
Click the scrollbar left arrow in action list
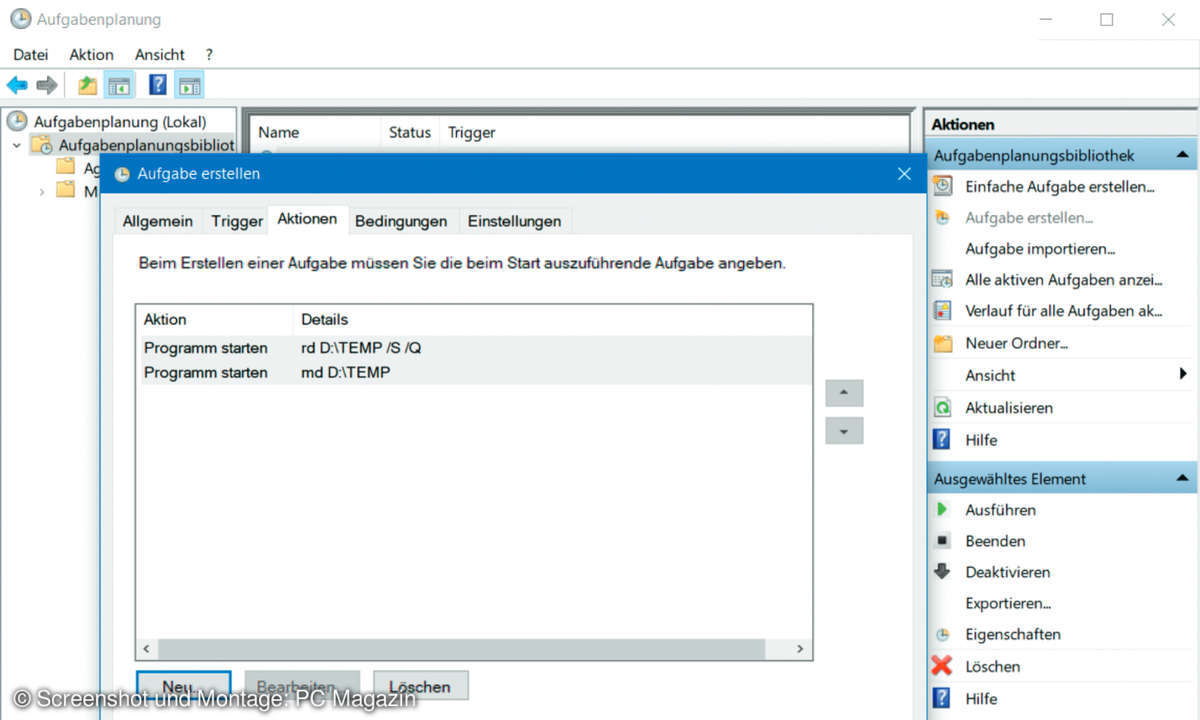tap(148, 649)
